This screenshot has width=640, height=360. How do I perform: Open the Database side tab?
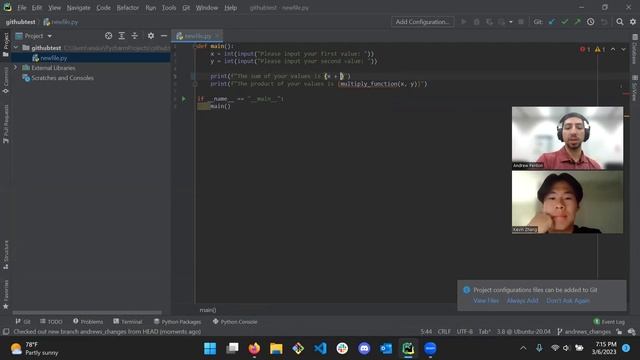(x=634, y=49)
